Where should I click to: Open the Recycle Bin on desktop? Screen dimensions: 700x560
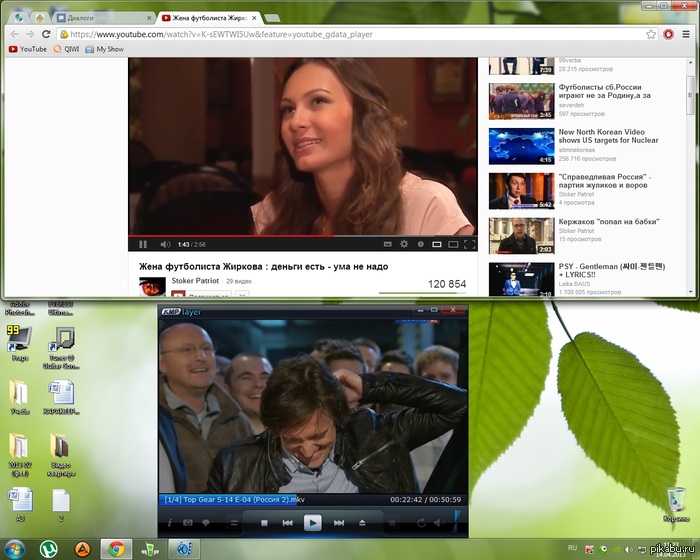676,505
